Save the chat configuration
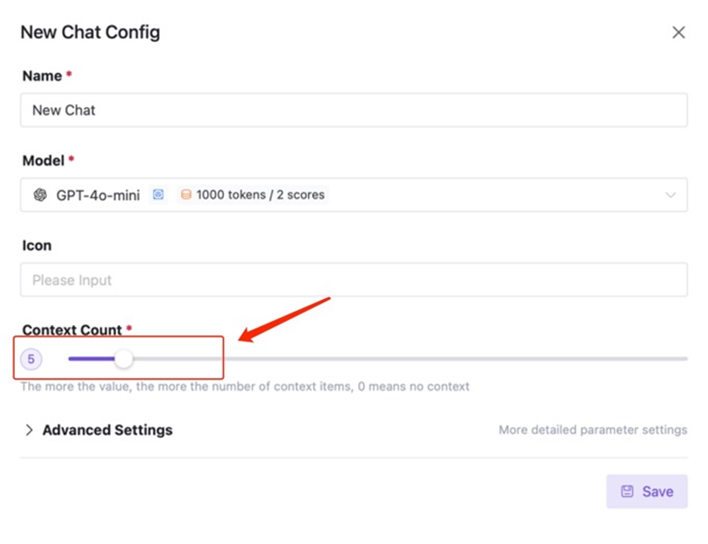 (647, 491)
